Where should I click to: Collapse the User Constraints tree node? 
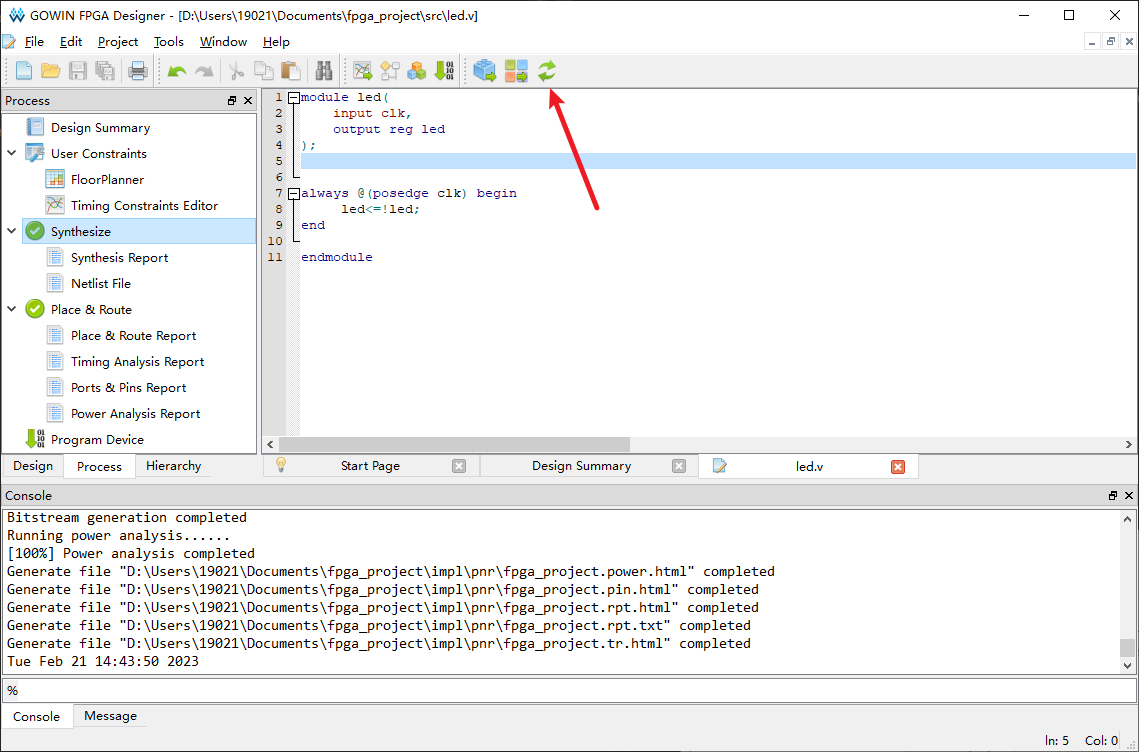pyautogui.click(x=12, y=153)
